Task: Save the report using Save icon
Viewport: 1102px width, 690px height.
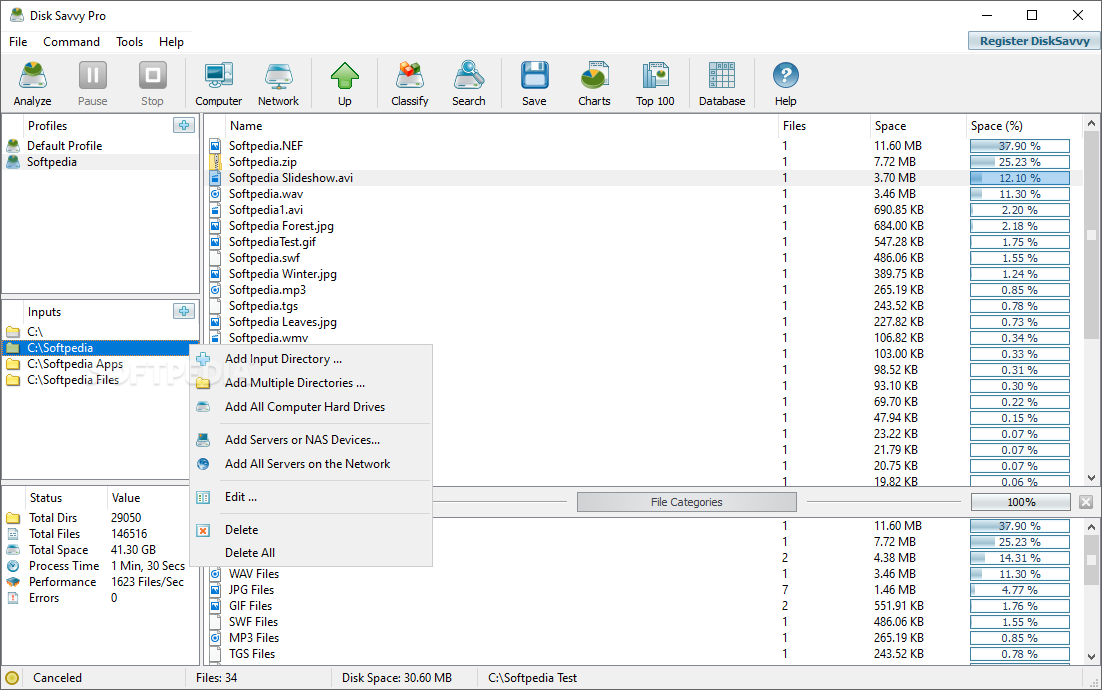Action: [x=534, y=83]
